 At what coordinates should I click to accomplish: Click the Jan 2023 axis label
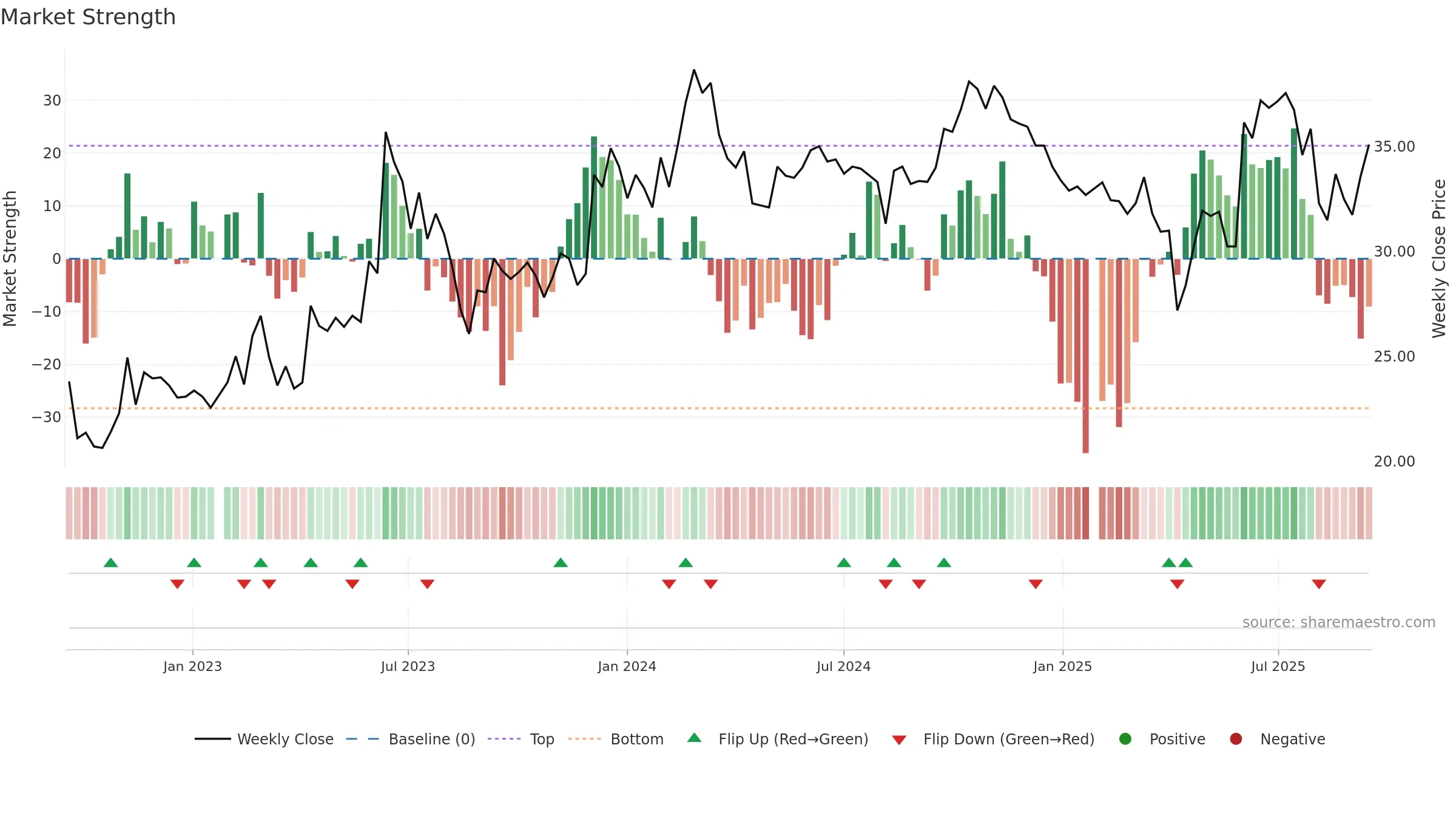coord(192,666)
